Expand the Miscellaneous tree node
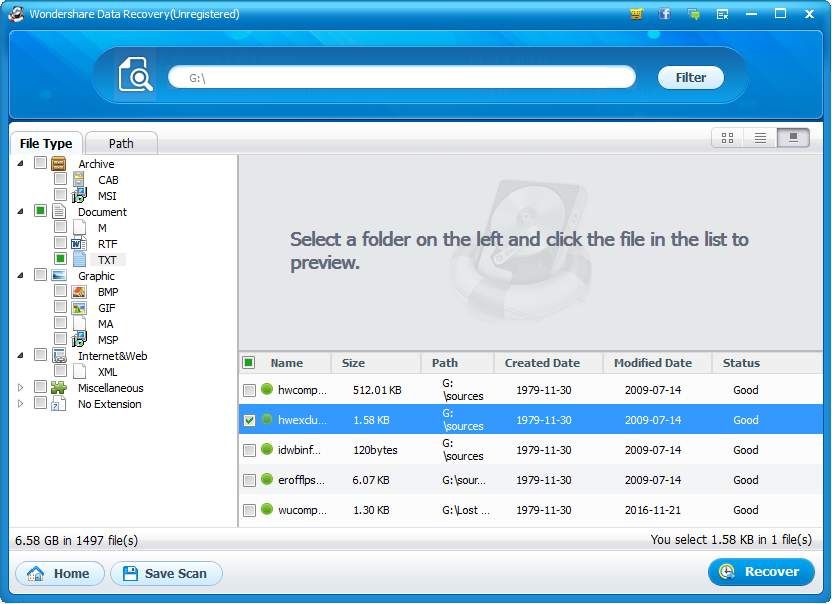This screenshot has width=832, height=604. click(20, 388)
